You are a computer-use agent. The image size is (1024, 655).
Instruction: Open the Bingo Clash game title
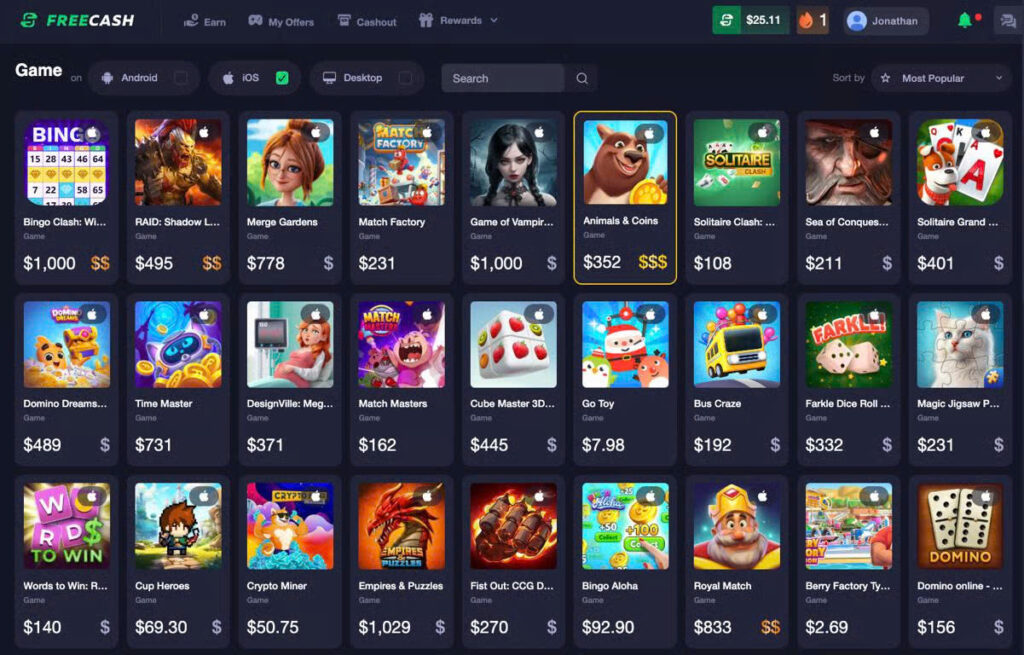(x=65, y=222)
